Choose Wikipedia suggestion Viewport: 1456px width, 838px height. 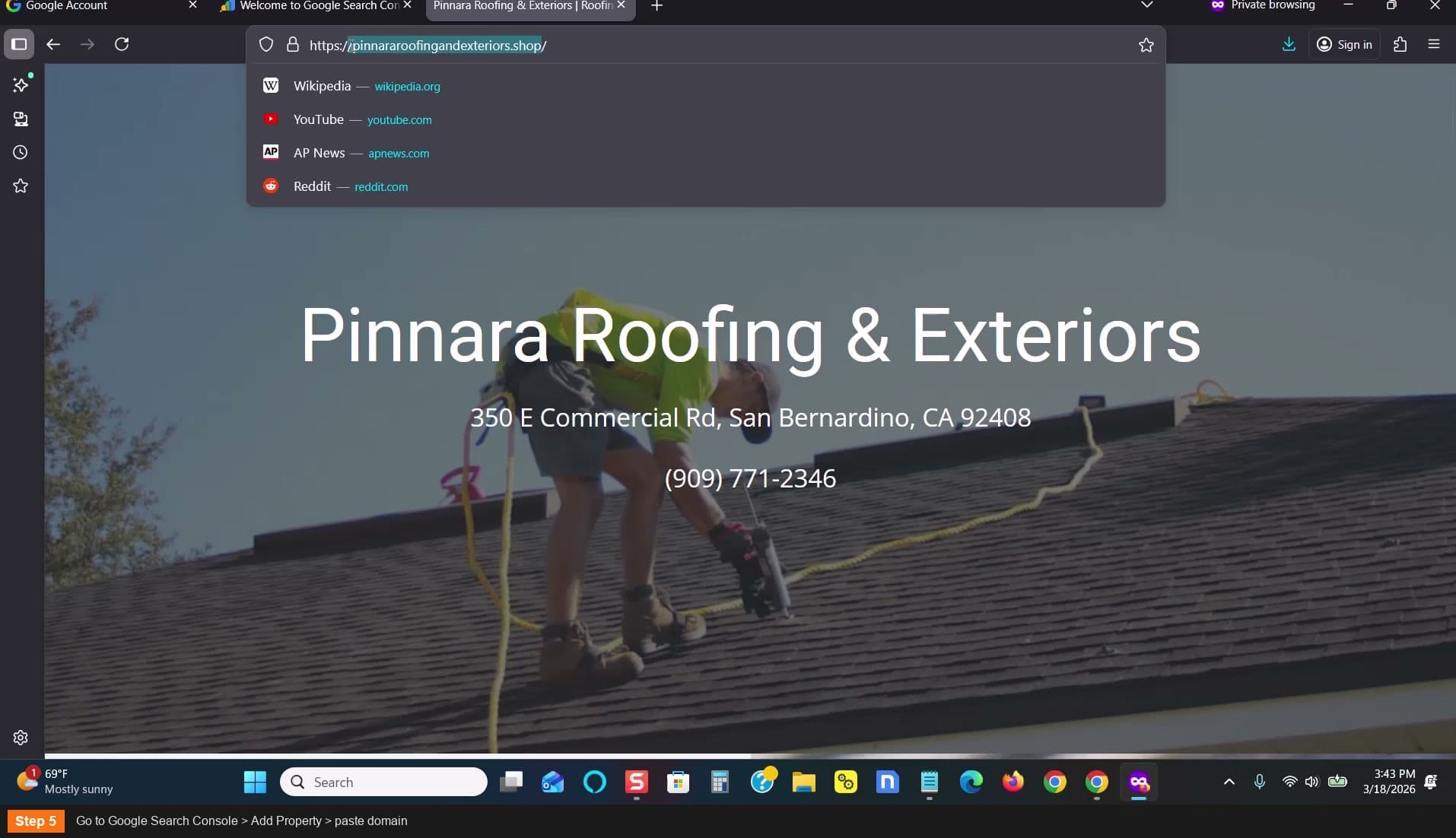click(x=705, y=86)
